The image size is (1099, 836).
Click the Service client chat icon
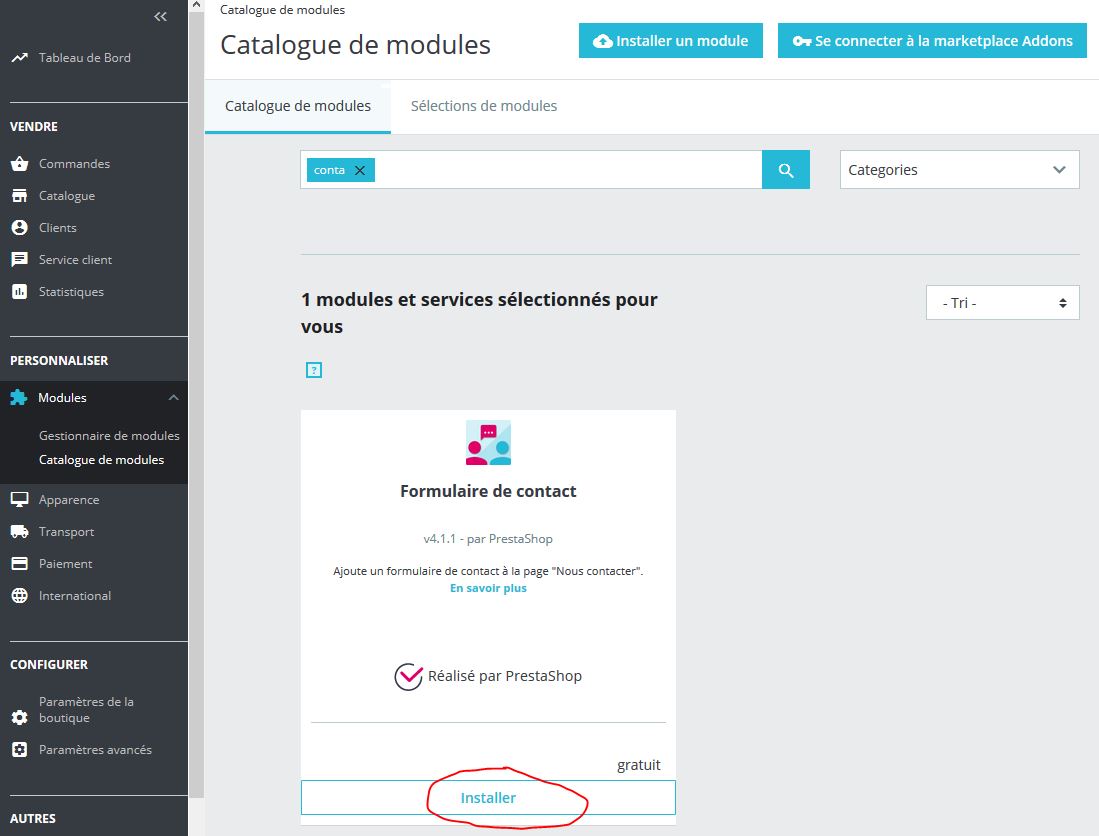coord(22,259)
